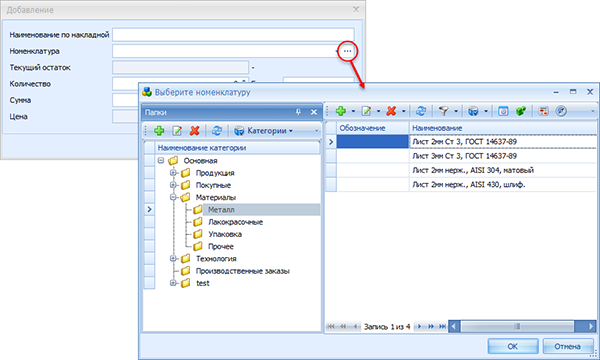Click the database categories icon in nomenclature toolbar
Viewport: 600px width, 360px height.
pyautogui.click(x=473, y=111)
